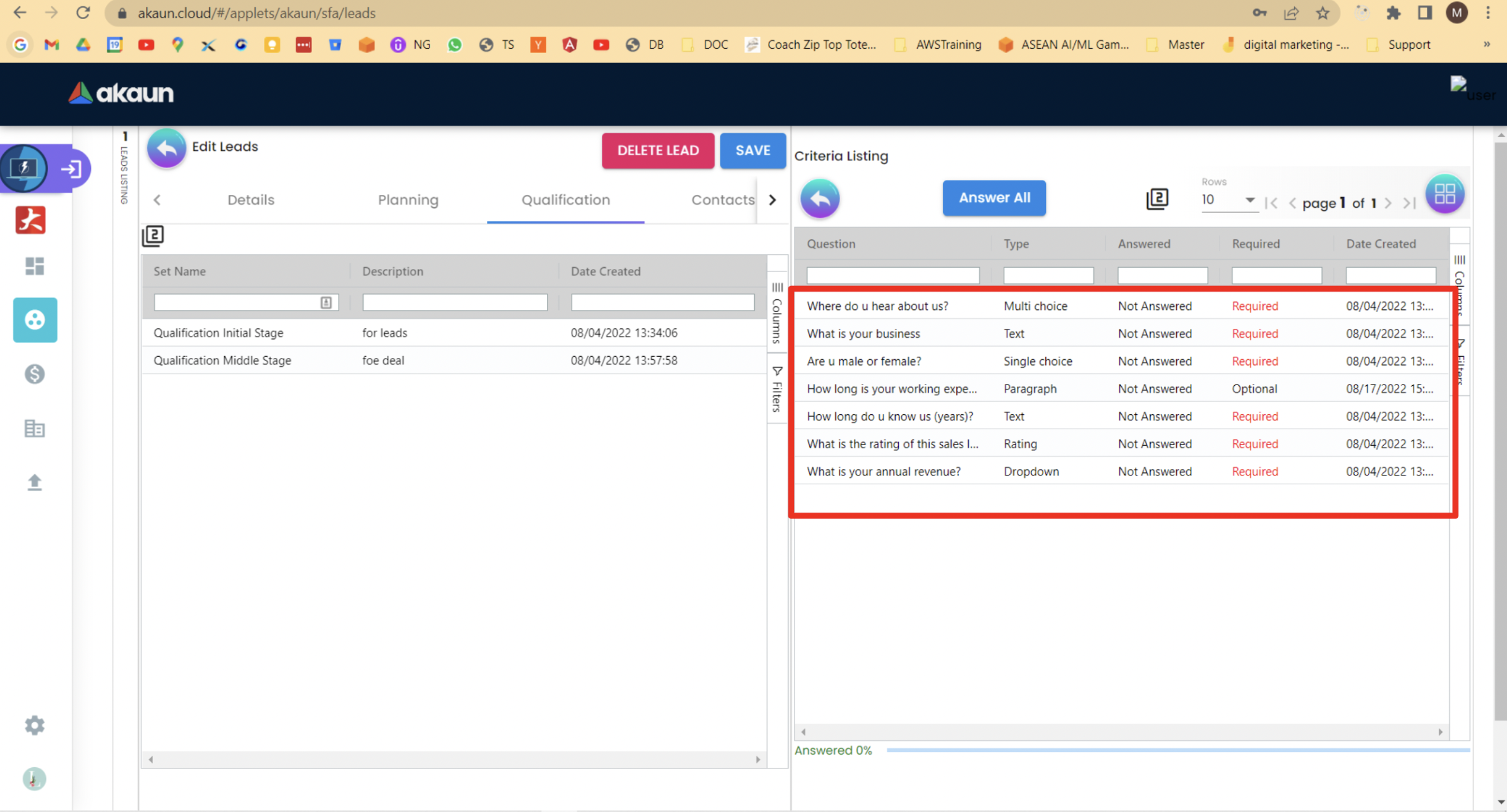
Task: Switch to the Details tab
Action: pyautogui.click(x=251, y=200)
